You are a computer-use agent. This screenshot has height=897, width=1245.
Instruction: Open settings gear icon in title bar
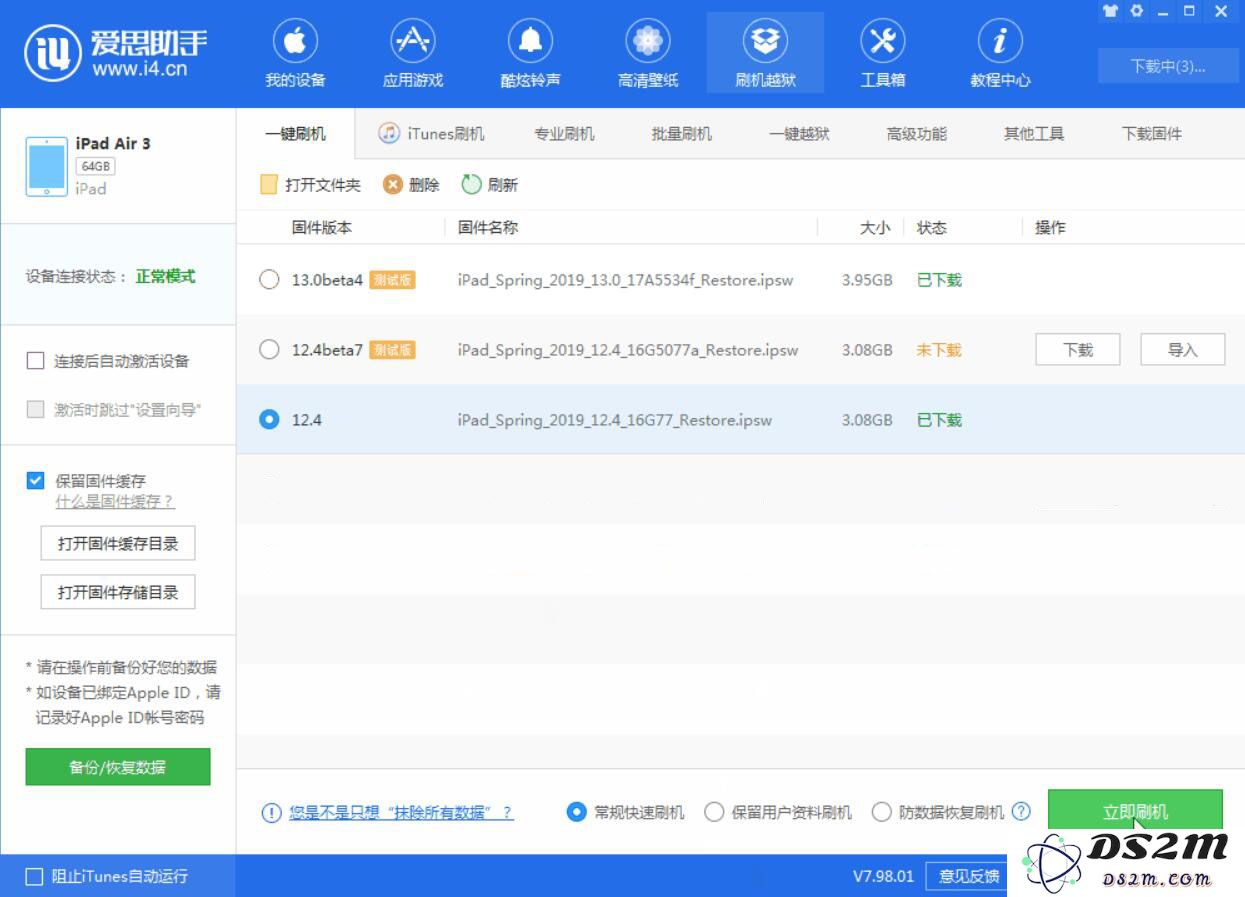[1136, 11]
